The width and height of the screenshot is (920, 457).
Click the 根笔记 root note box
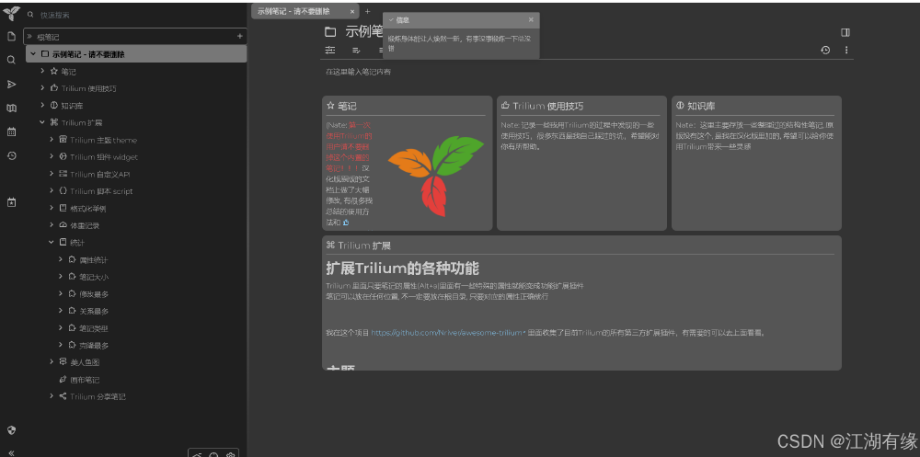[x=135, y=36]
